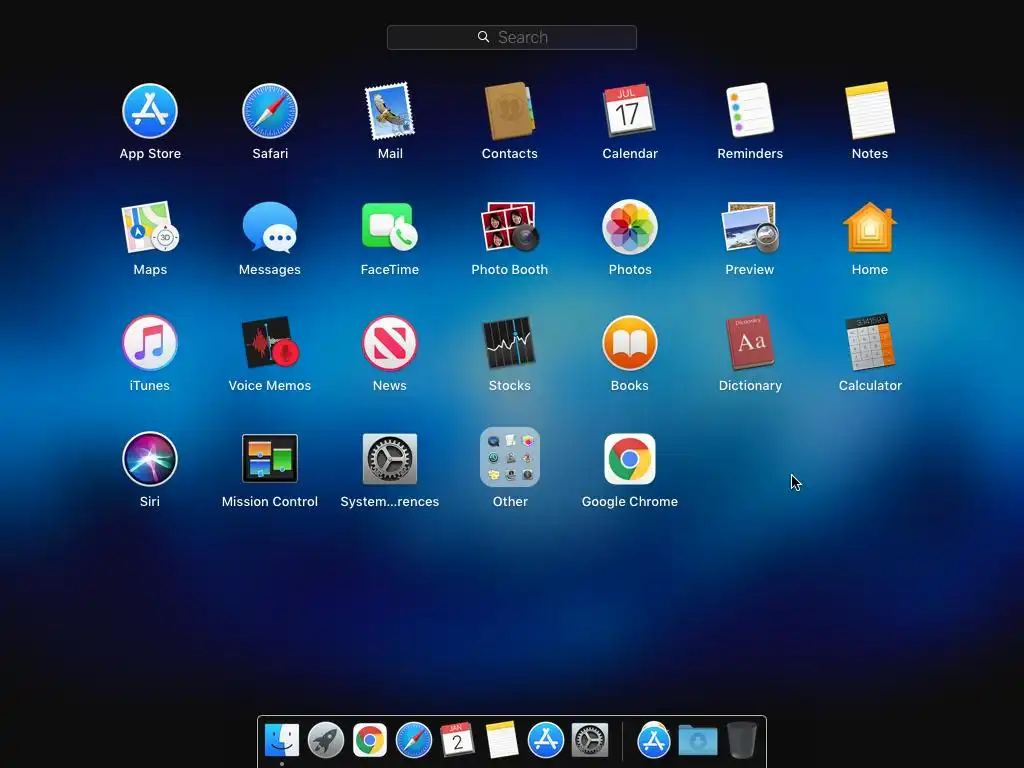Open the Contacts app
The image size is (1024, 768).
click(509, 111)
